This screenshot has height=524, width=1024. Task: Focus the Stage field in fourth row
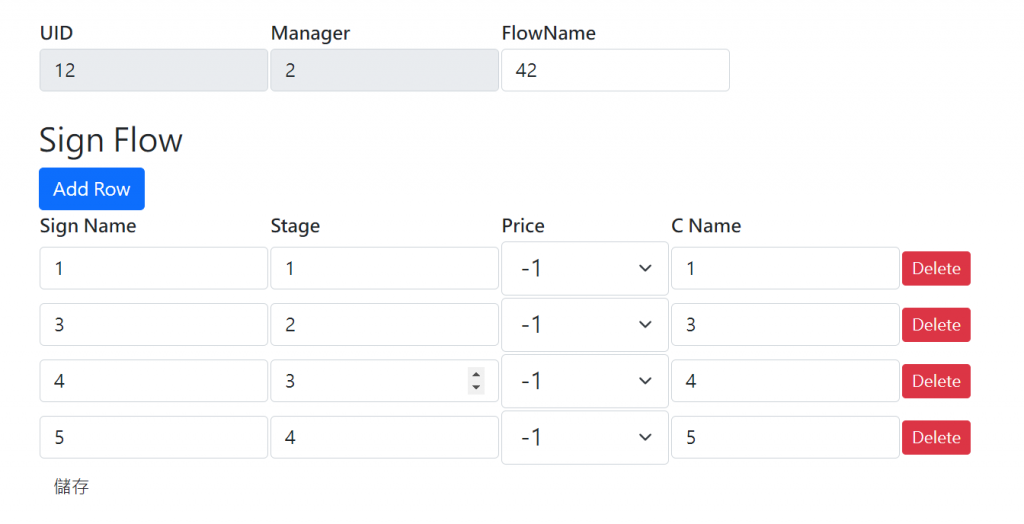point(384,437)
